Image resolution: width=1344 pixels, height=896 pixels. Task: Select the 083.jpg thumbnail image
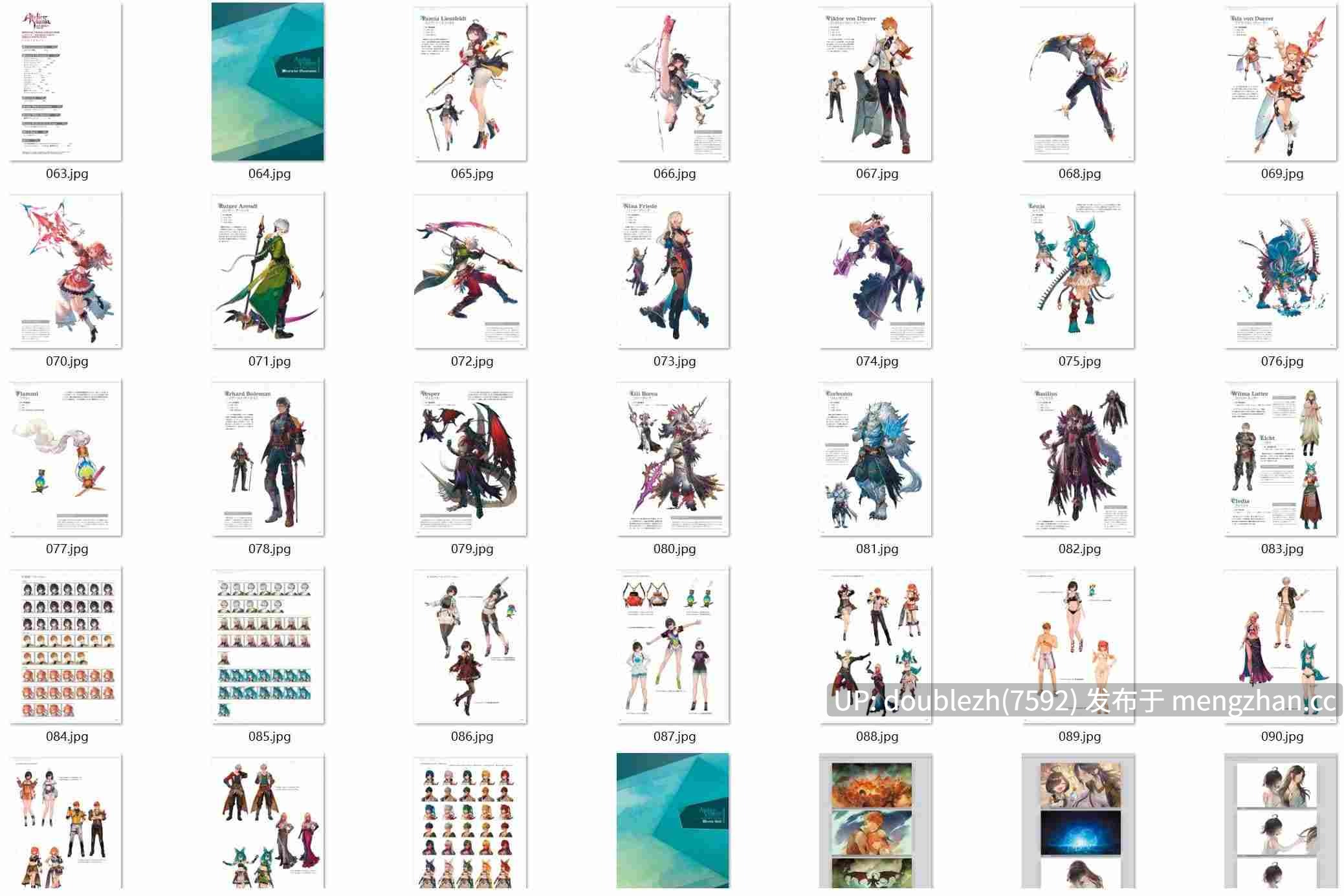click(x=1281, y=457)
